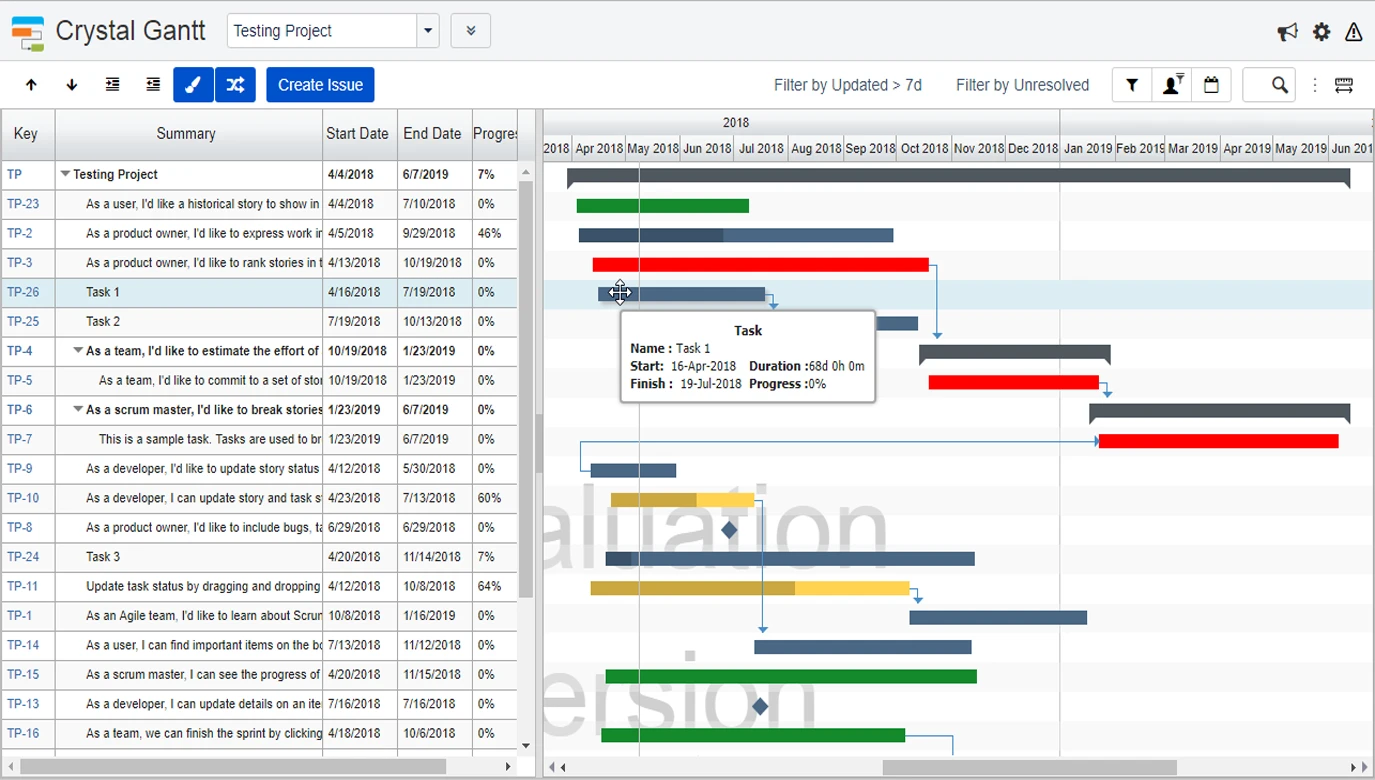The height and width of the screenshot is (780, 1375).
Task: Open the filter-by-user icon
Action: pyautogui.click(x=1171, y=85)
